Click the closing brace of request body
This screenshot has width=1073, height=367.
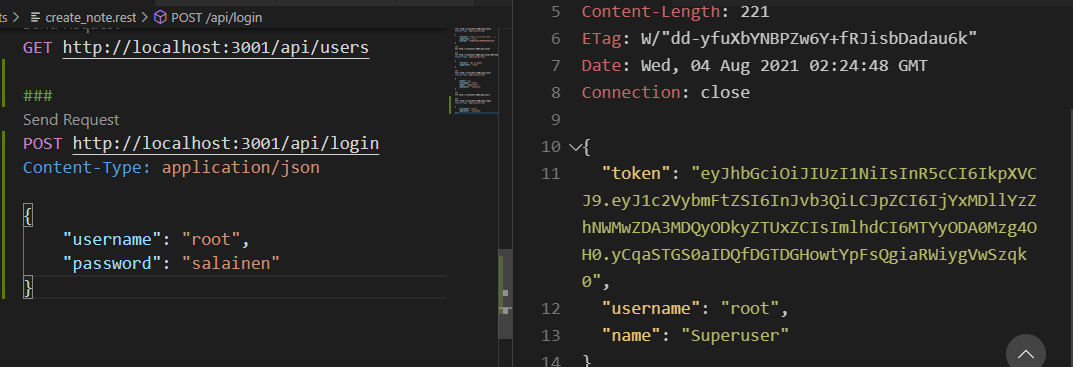coord(27,288)
